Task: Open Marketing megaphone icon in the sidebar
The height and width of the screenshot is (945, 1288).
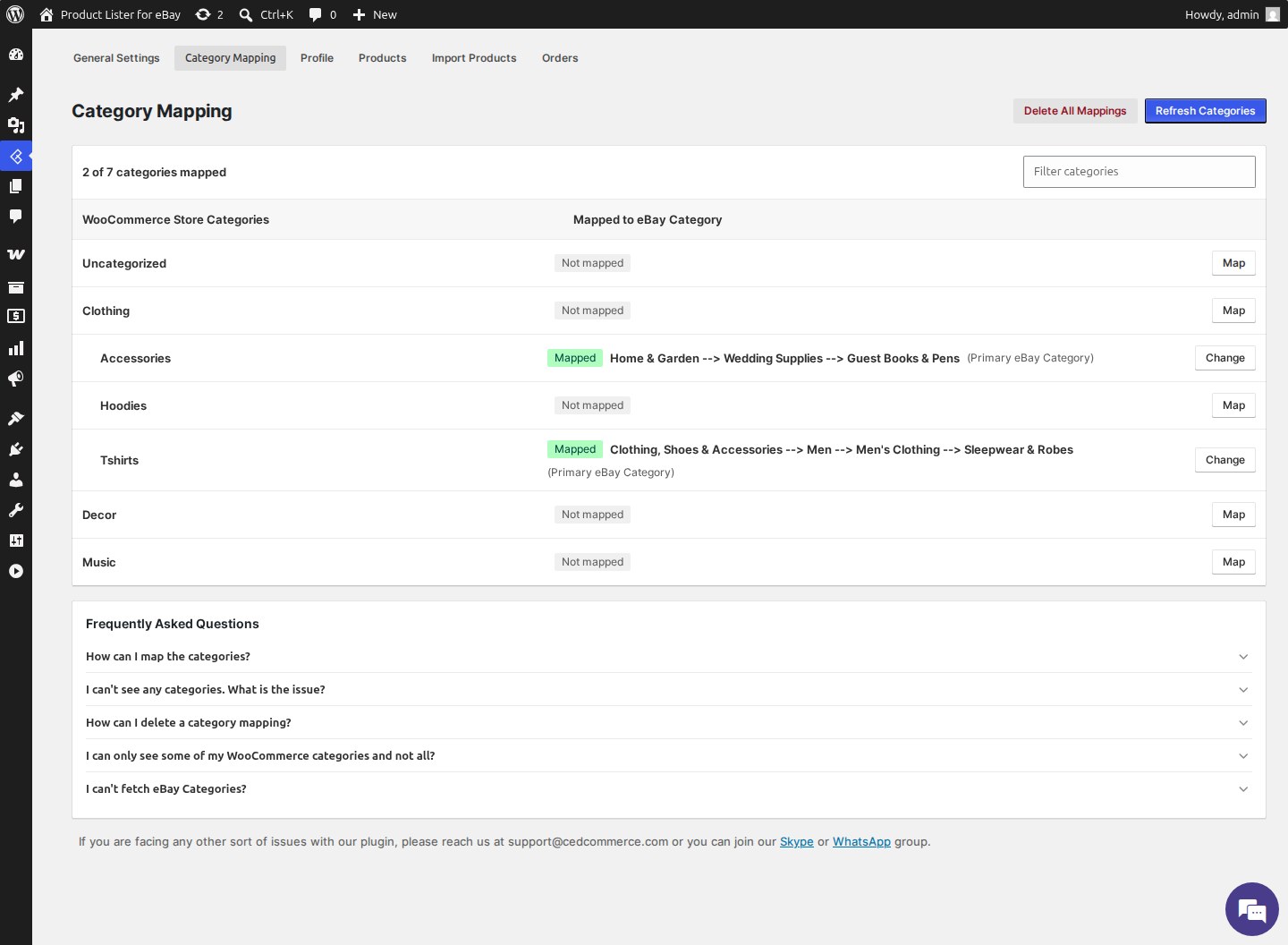Action: pyautogui.click(x=16, y=379)
